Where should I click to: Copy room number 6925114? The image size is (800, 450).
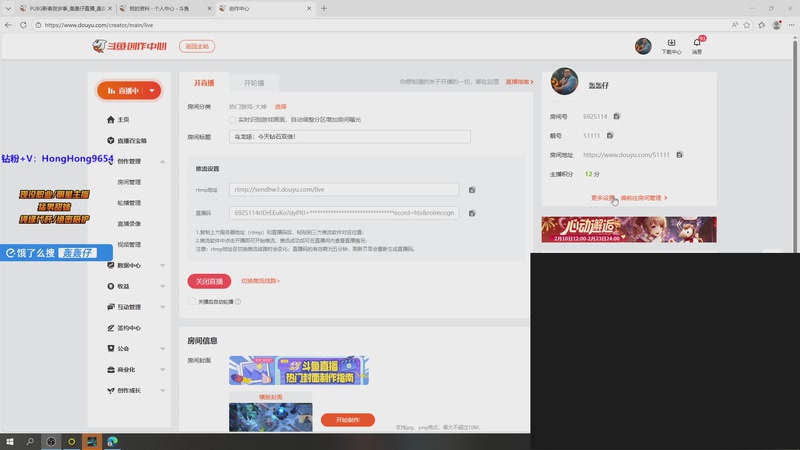pos(617,117)
